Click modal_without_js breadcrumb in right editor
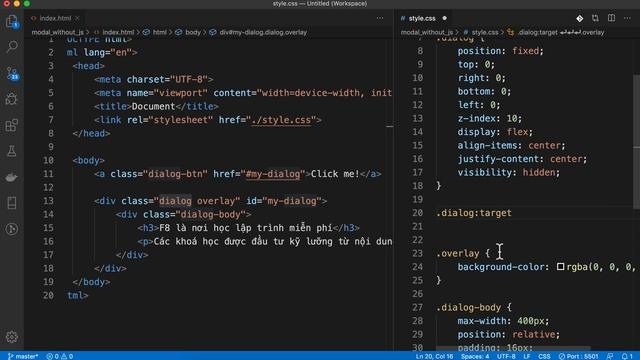 427,32
